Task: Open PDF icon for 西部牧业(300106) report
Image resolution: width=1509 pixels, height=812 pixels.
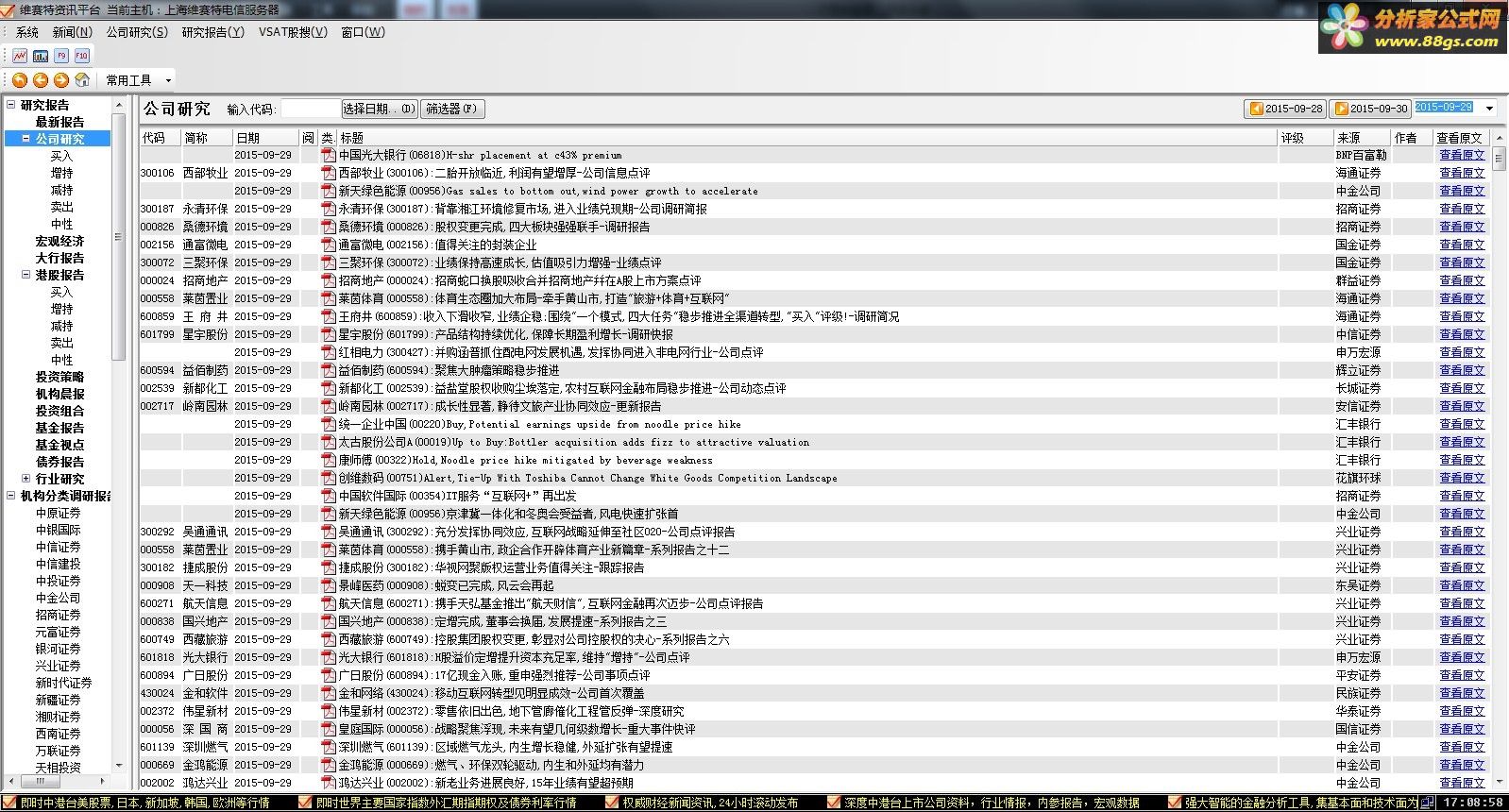Action: coord(329,173)
